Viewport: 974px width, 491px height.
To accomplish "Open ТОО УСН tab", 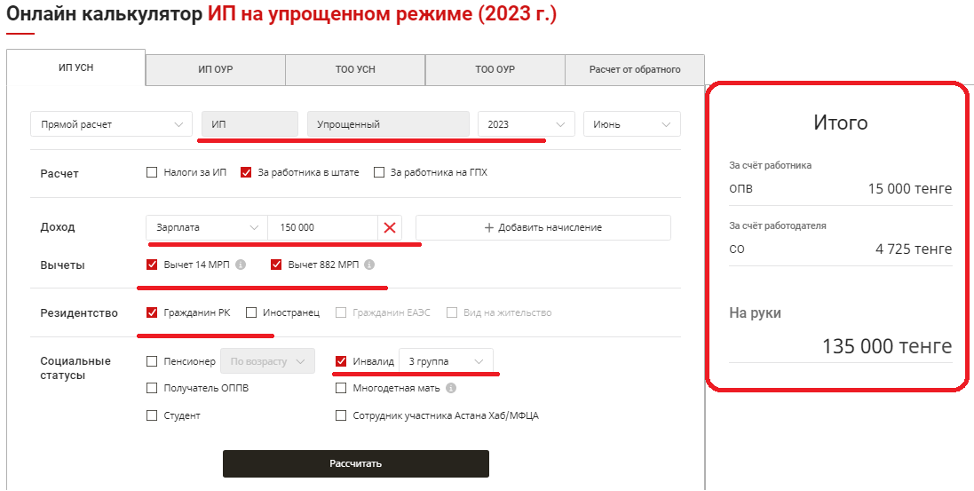I will click(x=355, y=70).
